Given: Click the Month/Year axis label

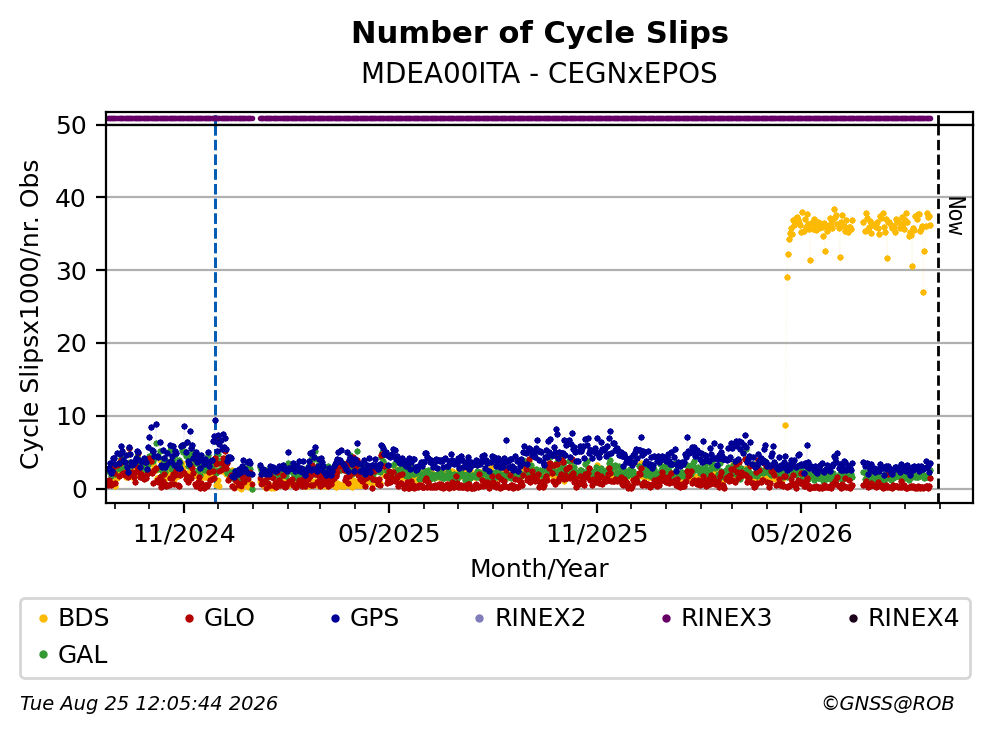Looking at the screenshot, I should point(539,569).
